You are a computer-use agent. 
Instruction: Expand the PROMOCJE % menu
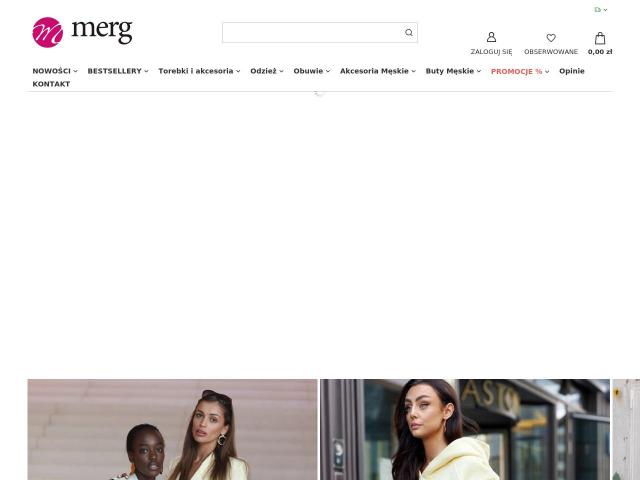(x=520, y=71)
